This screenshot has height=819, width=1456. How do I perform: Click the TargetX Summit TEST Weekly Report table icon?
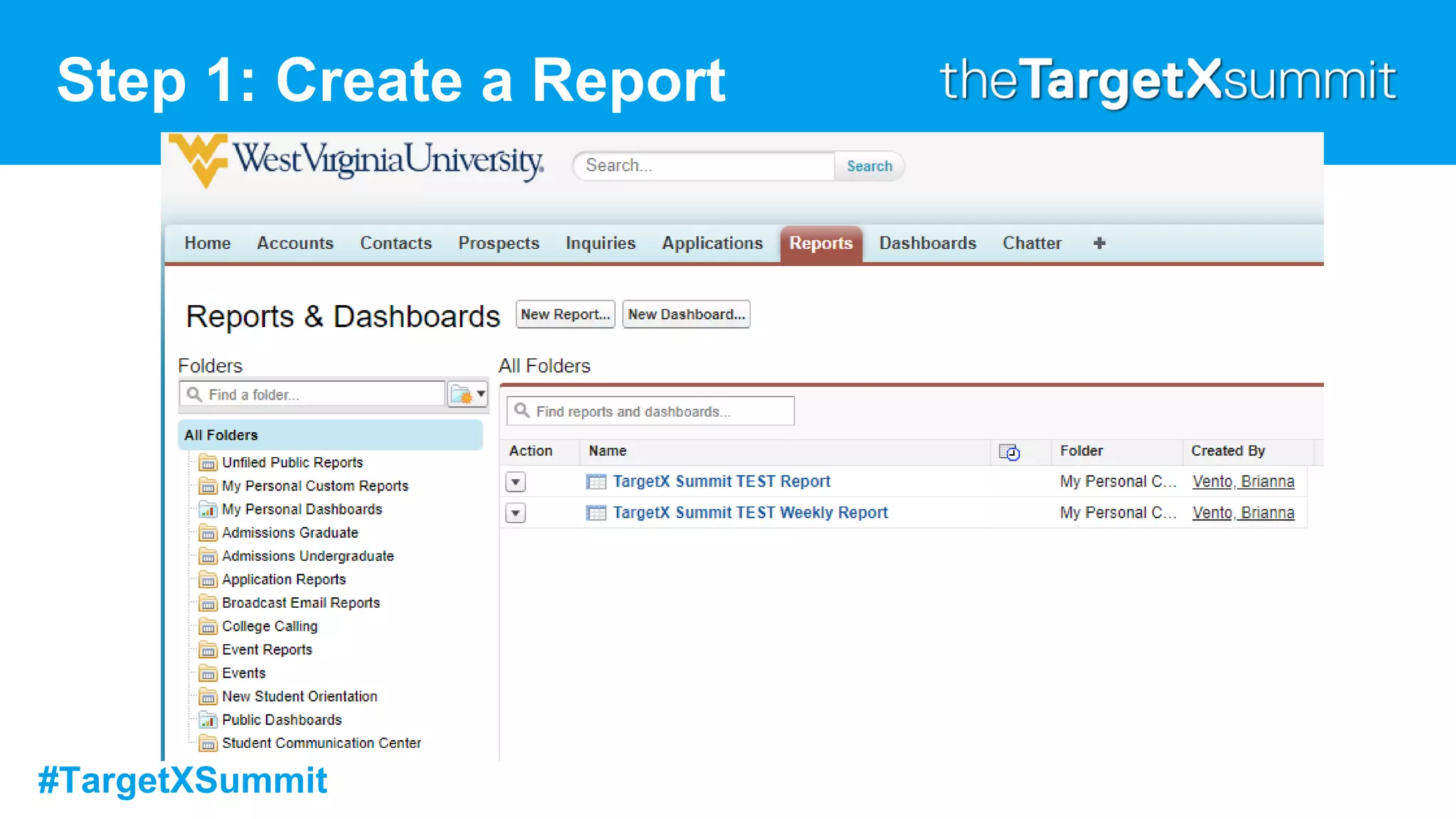(x=596, y=513)
